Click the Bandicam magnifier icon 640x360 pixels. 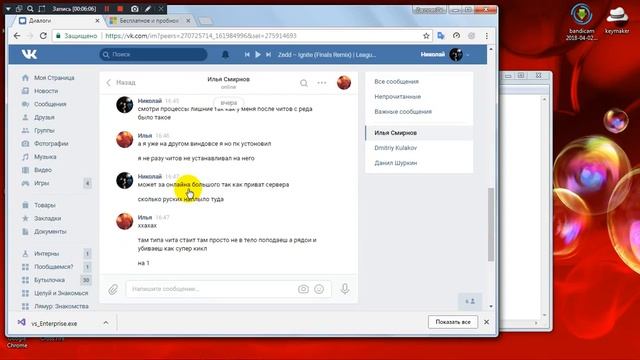(30, 9)
